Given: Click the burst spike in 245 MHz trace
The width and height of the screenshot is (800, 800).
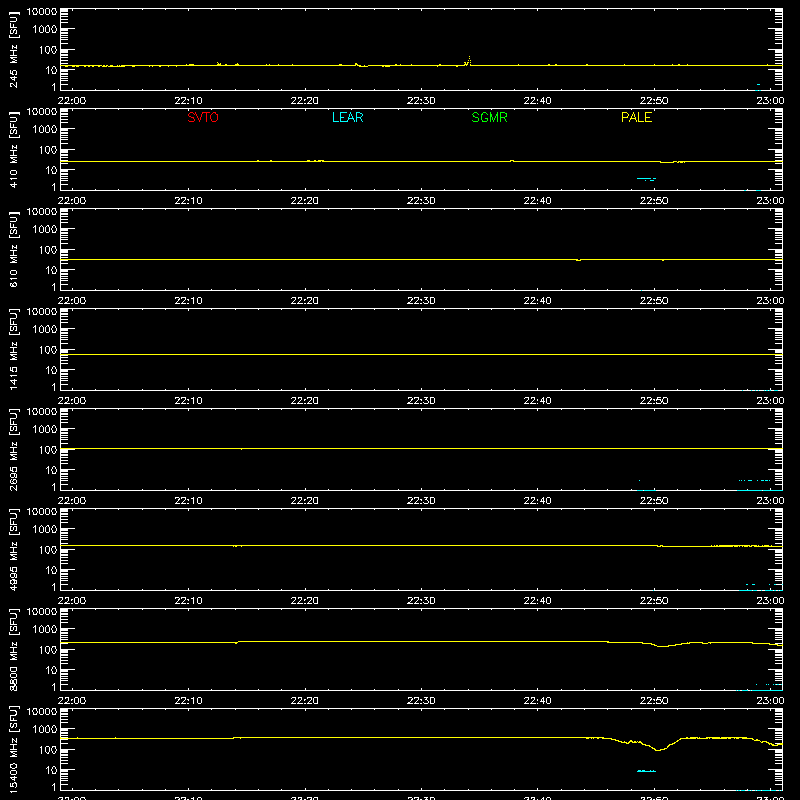Looking at the screenshot, I should (x=469, y=61).
